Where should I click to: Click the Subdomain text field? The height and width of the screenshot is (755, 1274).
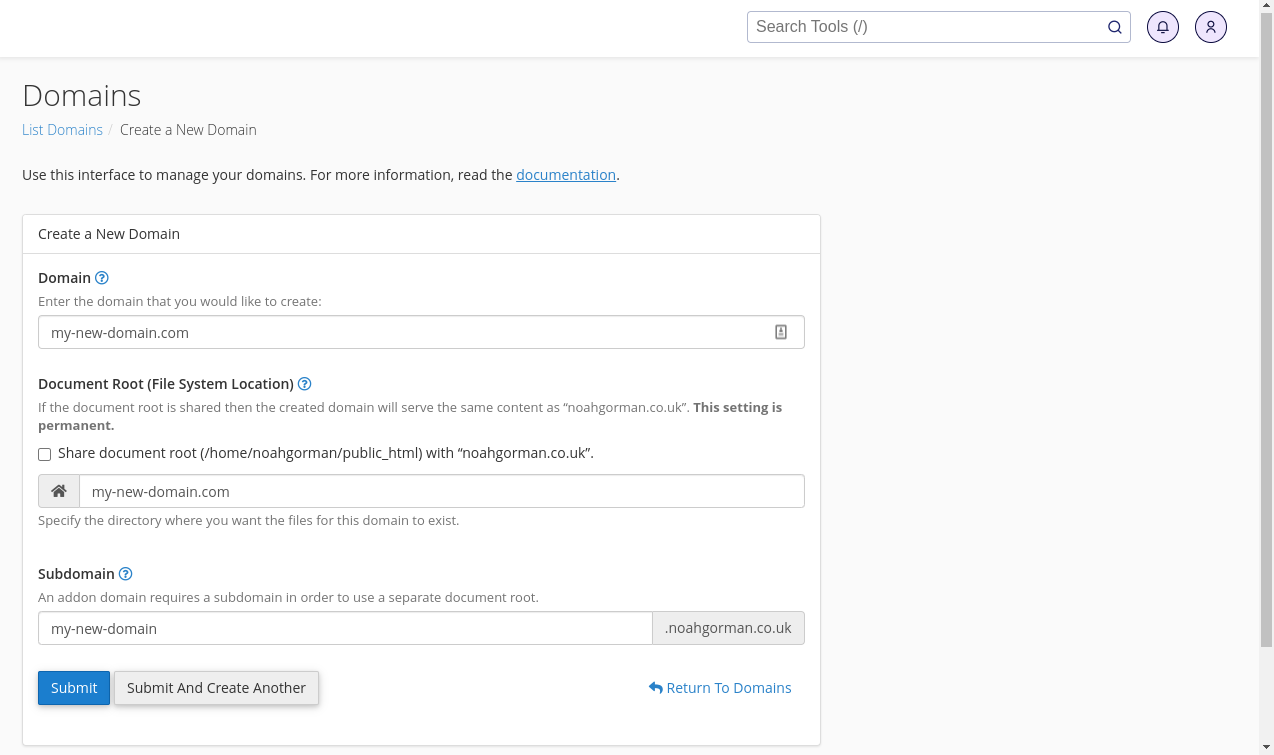pos(345,628)
